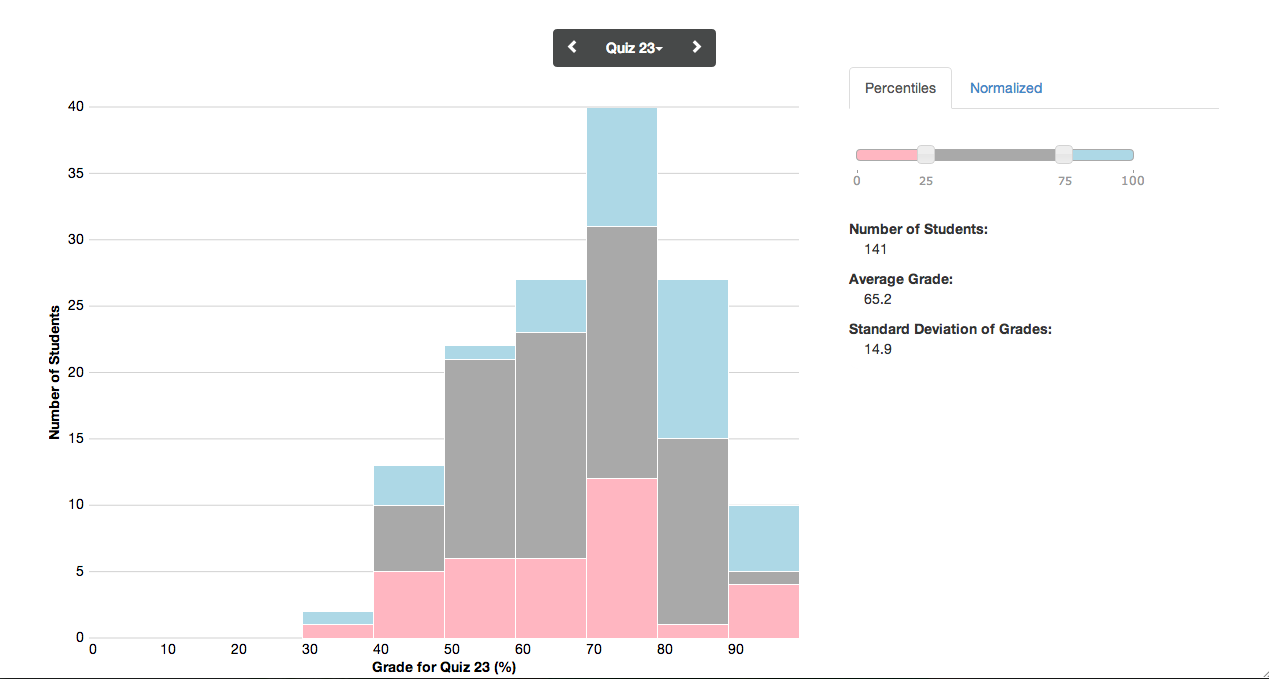Screen dimensions: 1269x679
Task: Select the gray segment of the 60-70 bar
Action: [x=551, y=445]
